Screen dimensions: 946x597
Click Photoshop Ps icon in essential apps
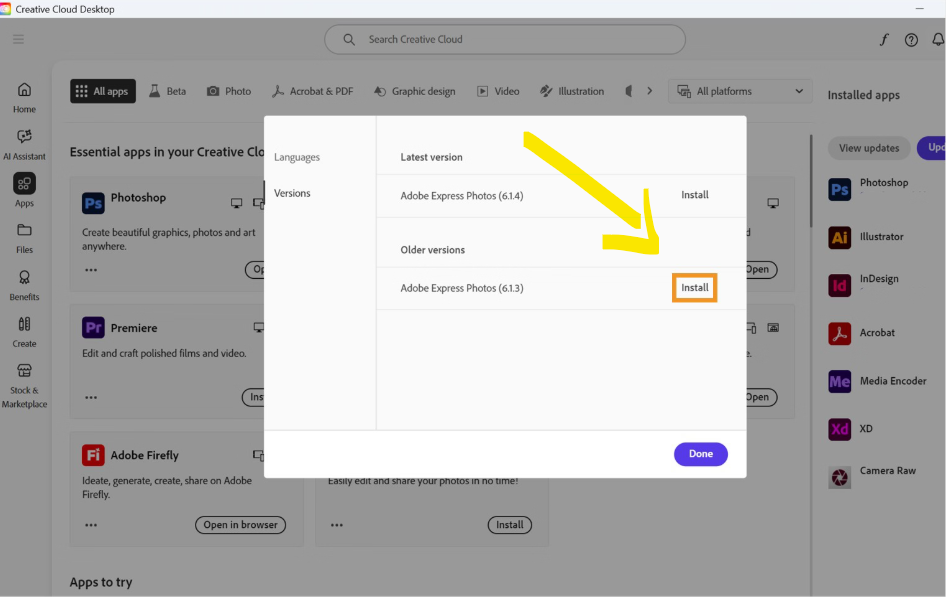(93, 203)
